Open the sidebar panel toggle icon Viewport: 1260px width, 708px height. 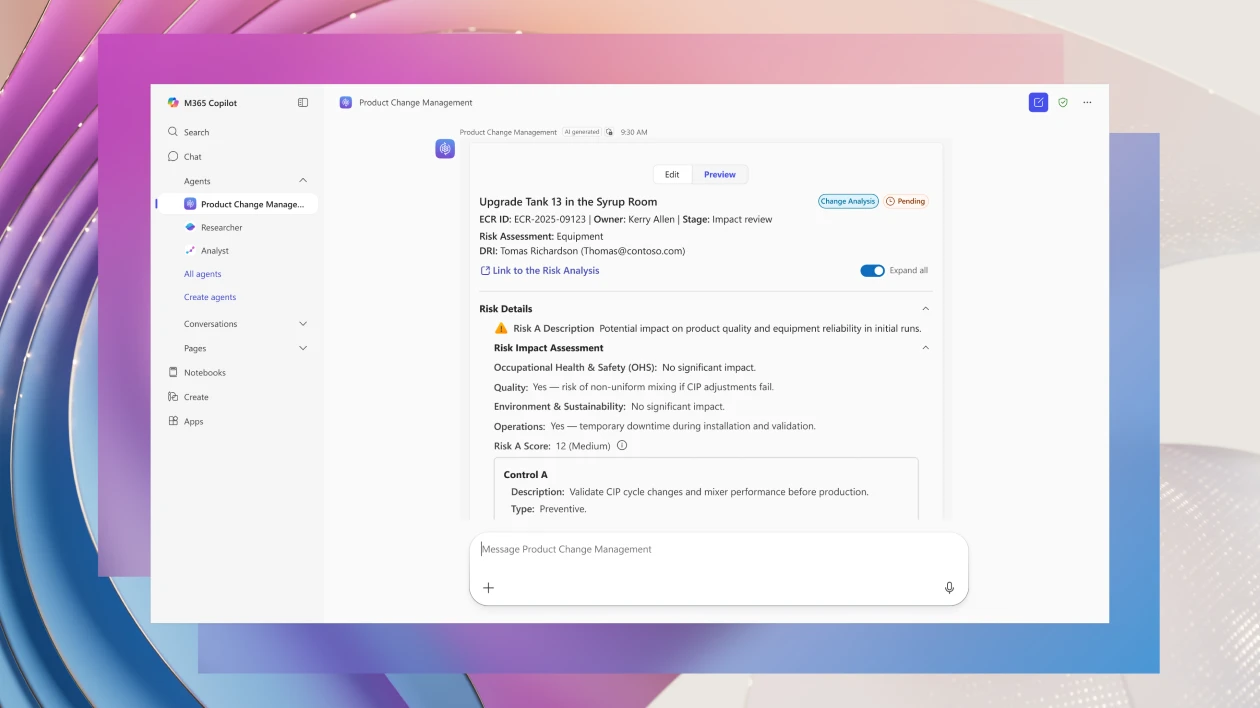point(302,102)
